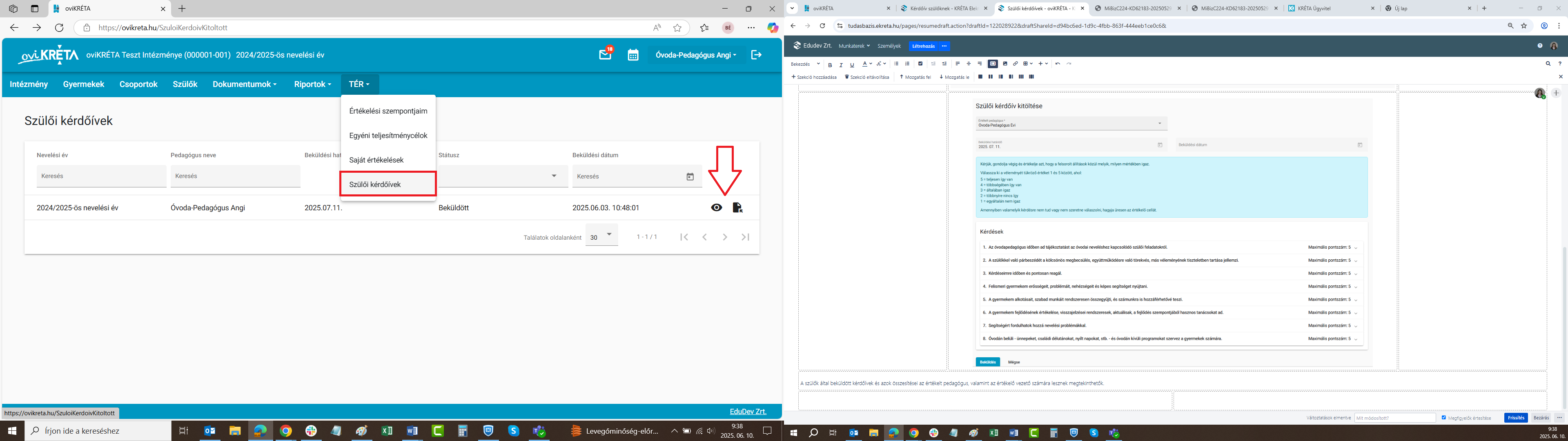The height and width of the screenshot is (441, 1568).
Task: Click Edge's read aloud icon in address bar
Action: (657, 27)
